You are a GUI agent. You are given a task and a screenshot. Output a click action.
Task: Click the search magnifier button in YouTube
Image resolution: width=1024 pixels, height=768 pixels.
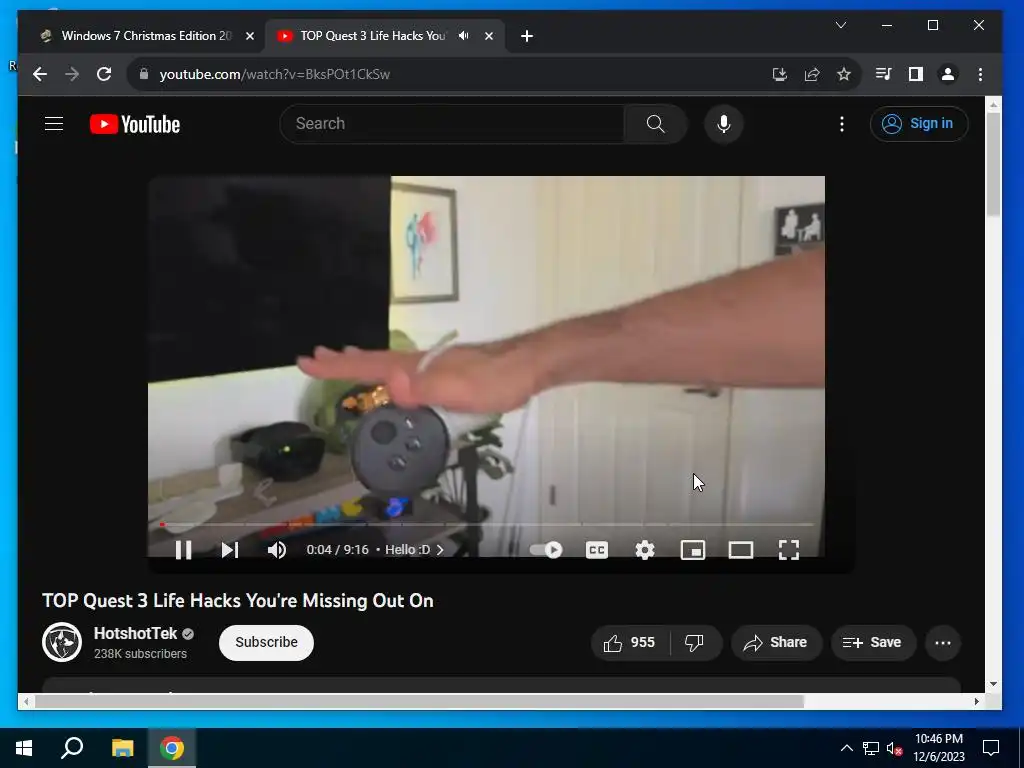pyautogui.click(x=655, y=123)
